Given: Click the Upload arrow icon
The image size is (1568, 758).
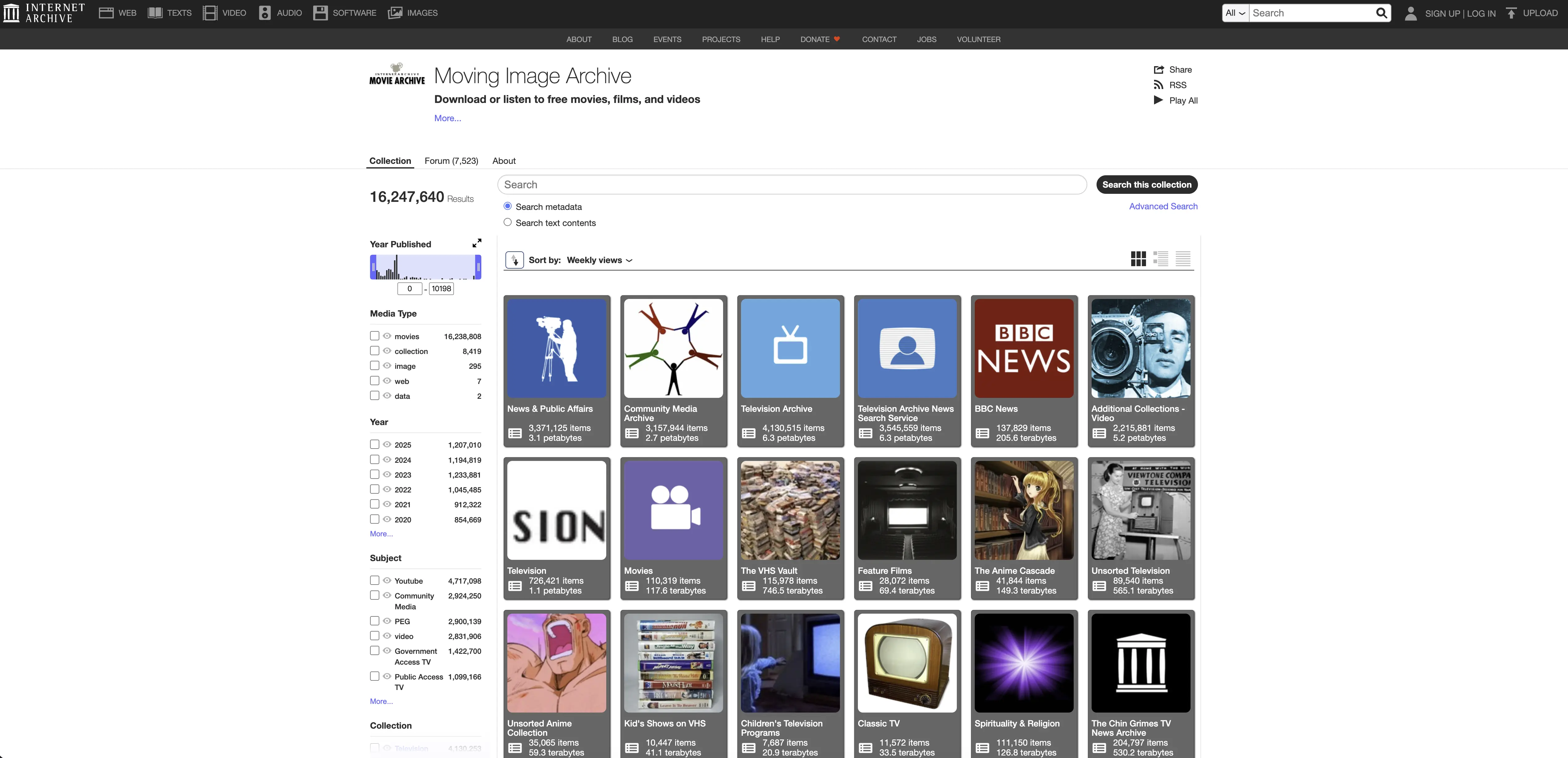Looking at the screenshot, I should tap(1511, 13).
